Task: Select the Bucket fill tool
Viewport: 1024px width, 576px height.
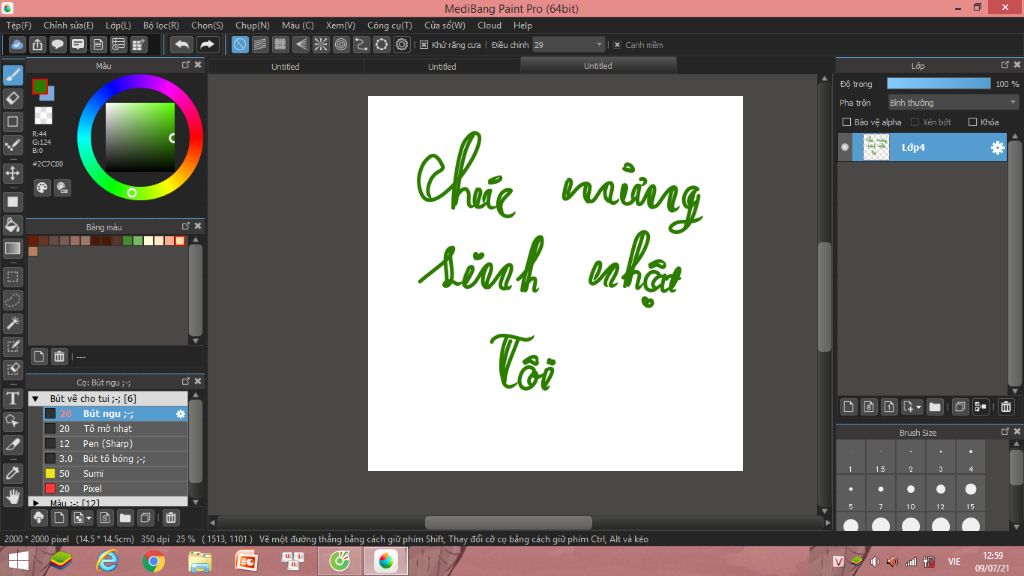Action: pyautogui.click(x=13, y=225)
